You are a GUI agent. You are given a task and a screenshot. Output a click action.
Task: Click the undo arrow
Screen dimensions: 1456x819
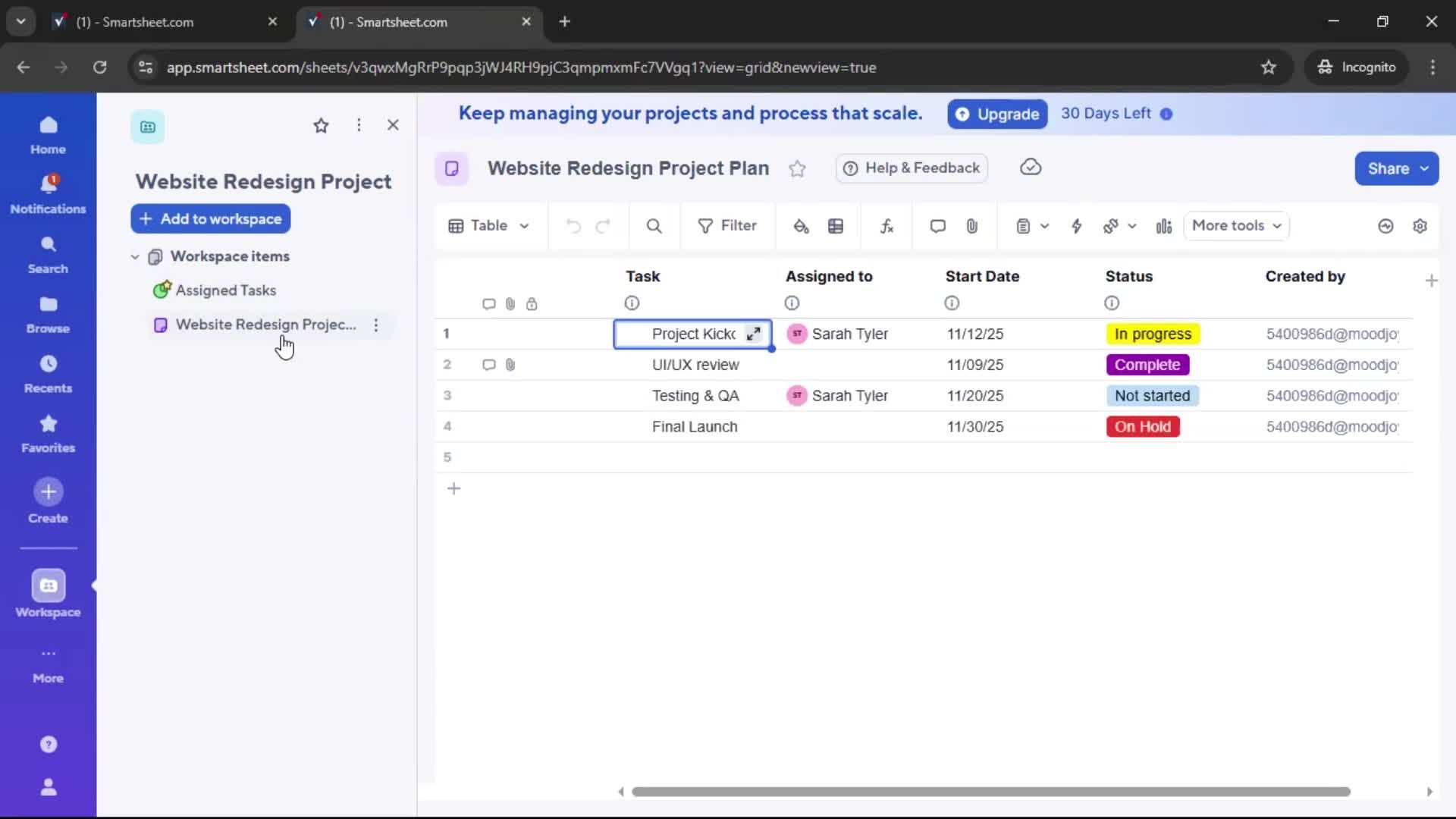coord(573,226)
